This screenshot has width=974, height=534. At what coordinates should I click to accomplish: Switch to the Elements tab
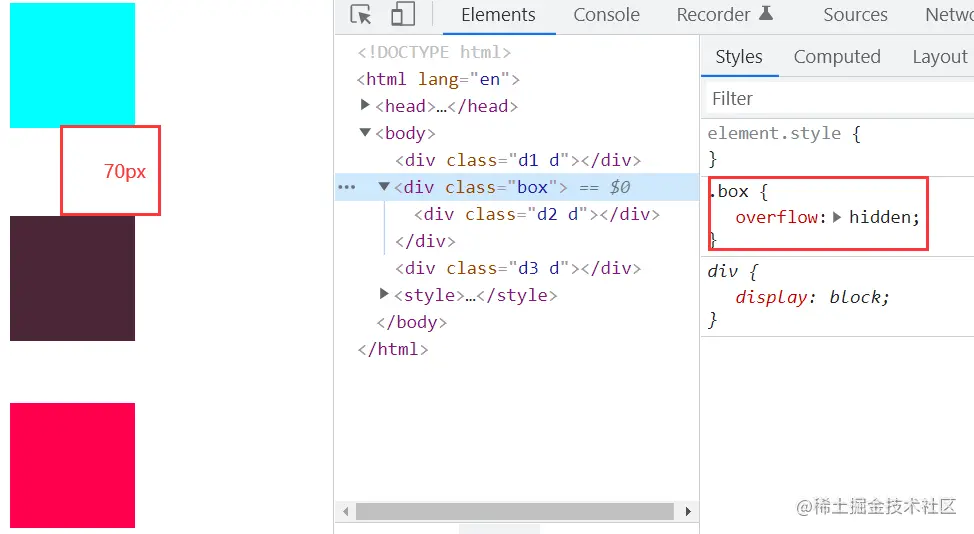click(498, 14)
